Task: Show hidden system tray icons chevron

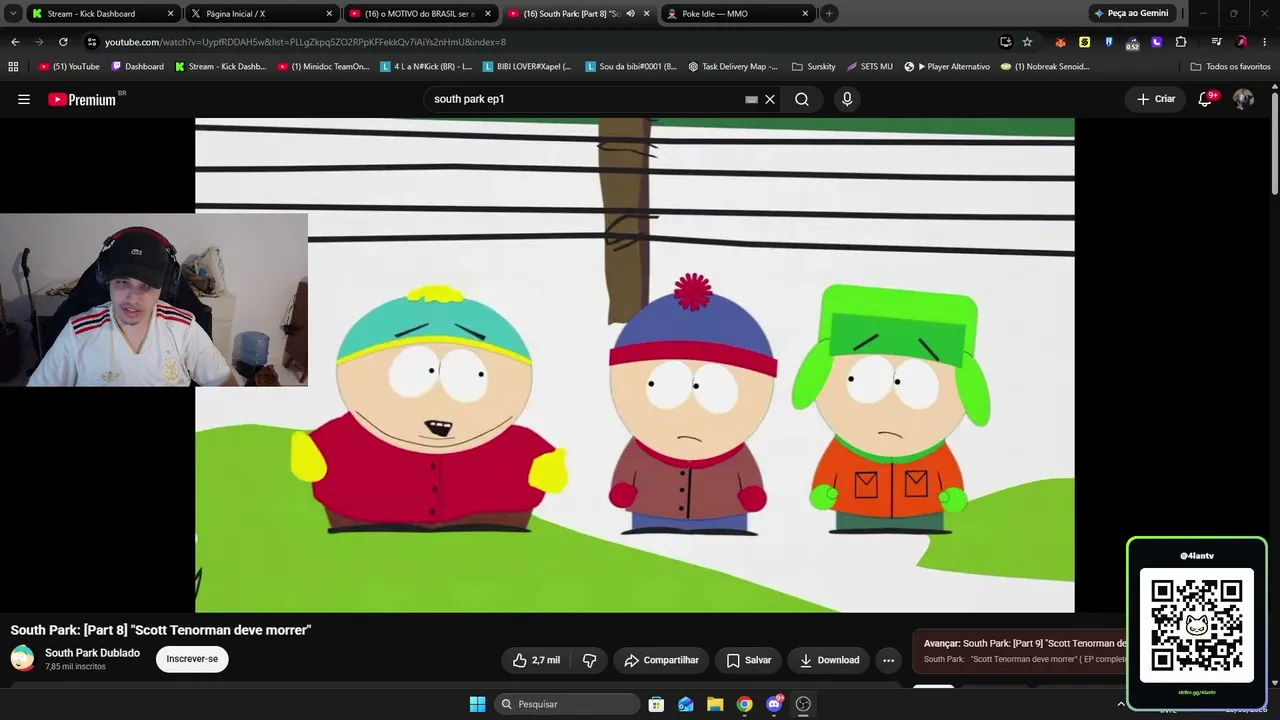Action: coord(1120,704)
